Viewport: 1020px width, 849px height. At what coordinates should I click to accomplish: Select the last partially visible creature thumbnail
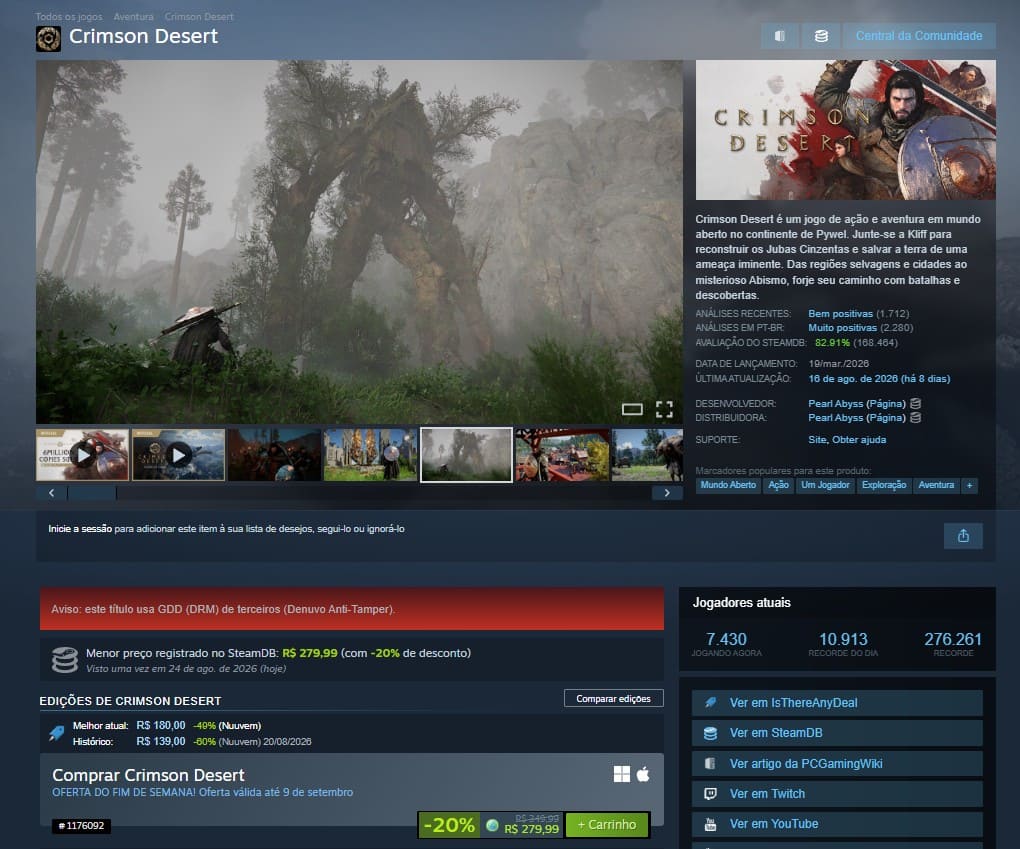click(x=647, y=455)
